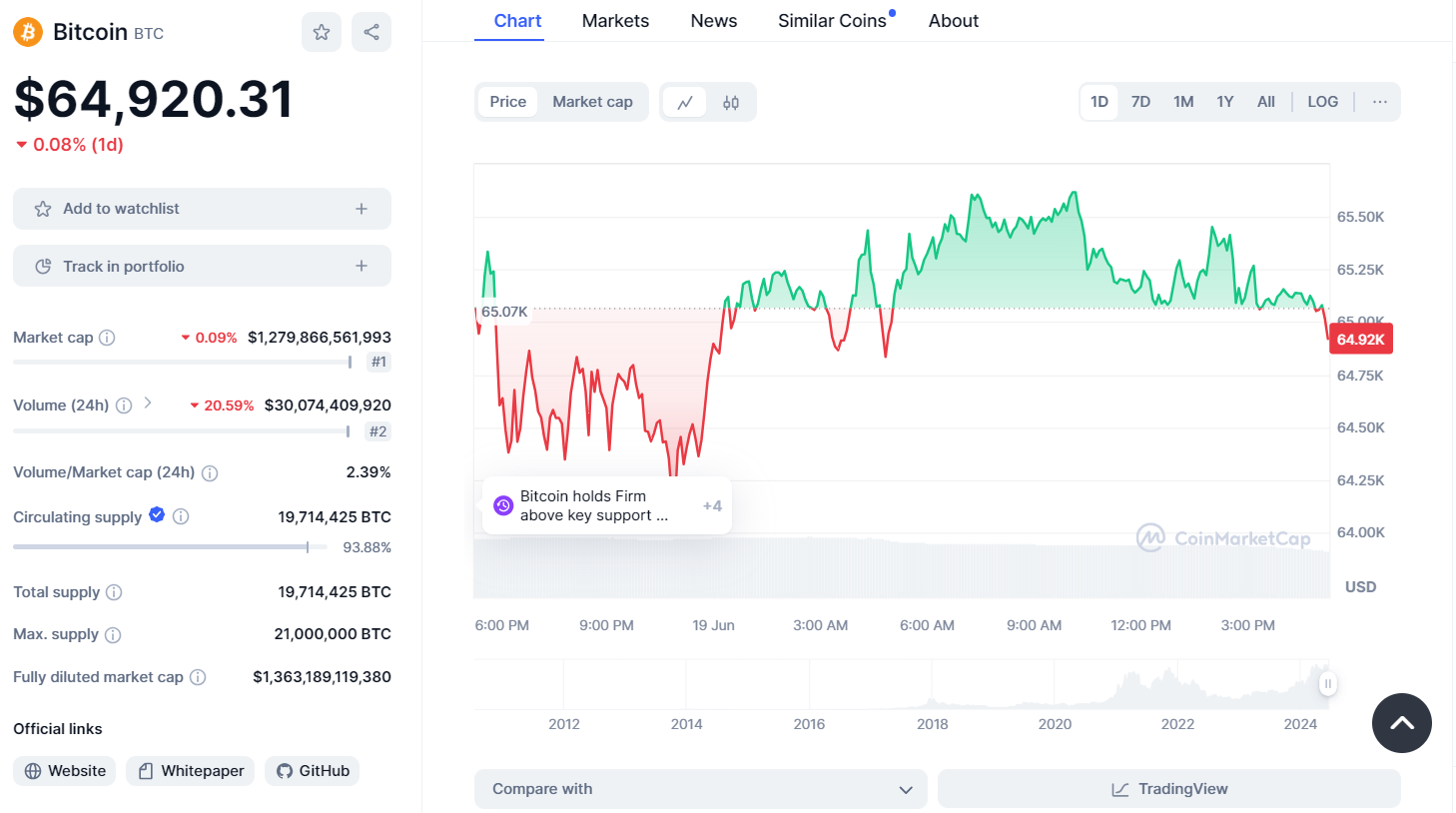Select Price chart mode
The height and width of the screenshot is (813, 1456).
point(507,102)
